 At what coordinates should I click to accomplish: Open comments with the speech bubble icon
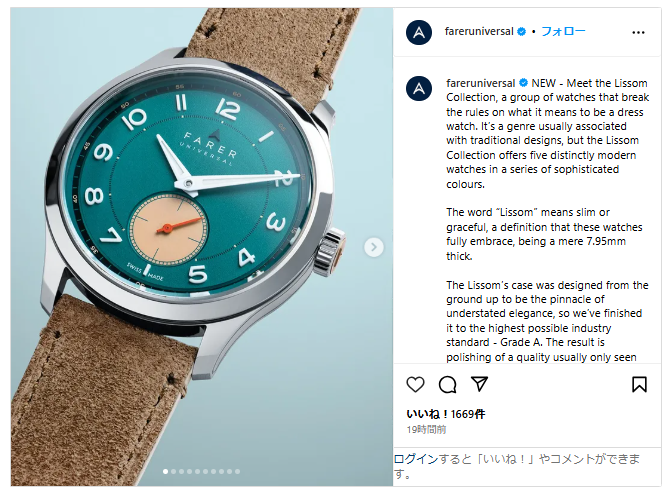point(448,384)
